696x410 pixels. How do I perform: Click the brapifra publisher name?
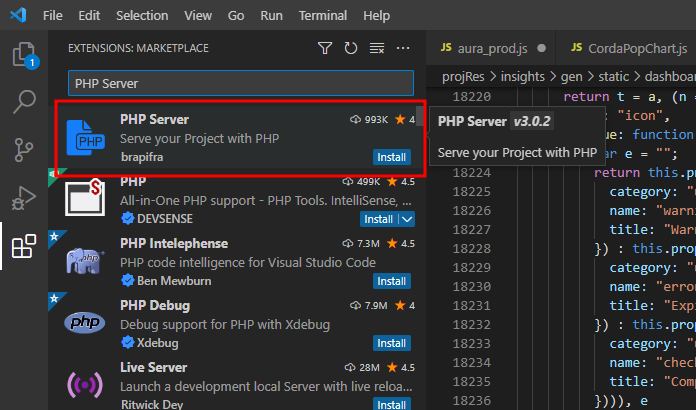click(142, 157)
